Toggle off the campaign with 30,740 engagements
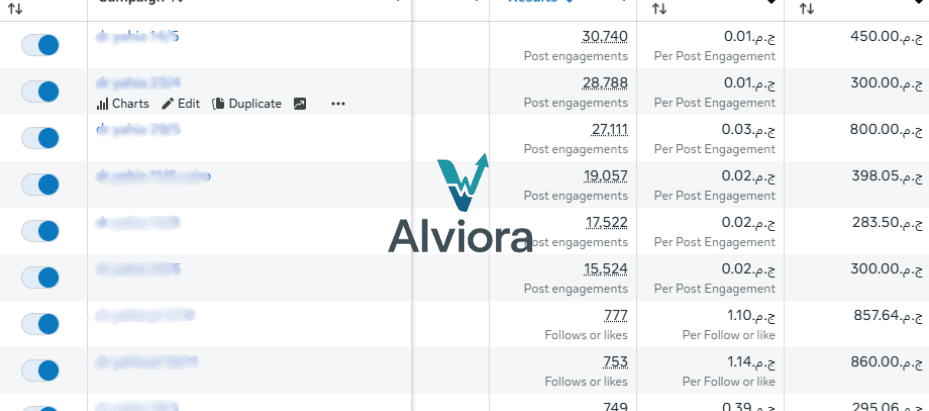Screen dimensions: 929x411 [x=41, y=45]
